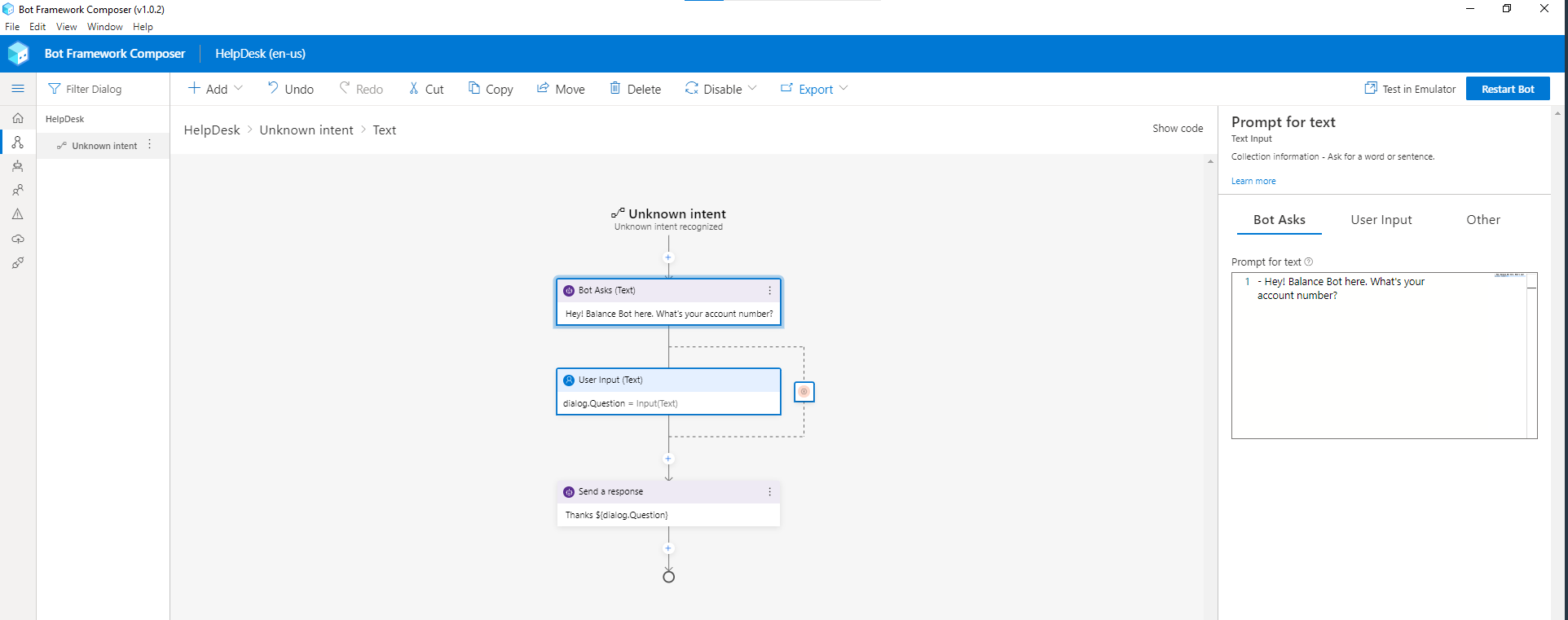This screenshot has height=620, width=1568.
Task: Click the Unknown intent trigger title
Action: point(677,214)
